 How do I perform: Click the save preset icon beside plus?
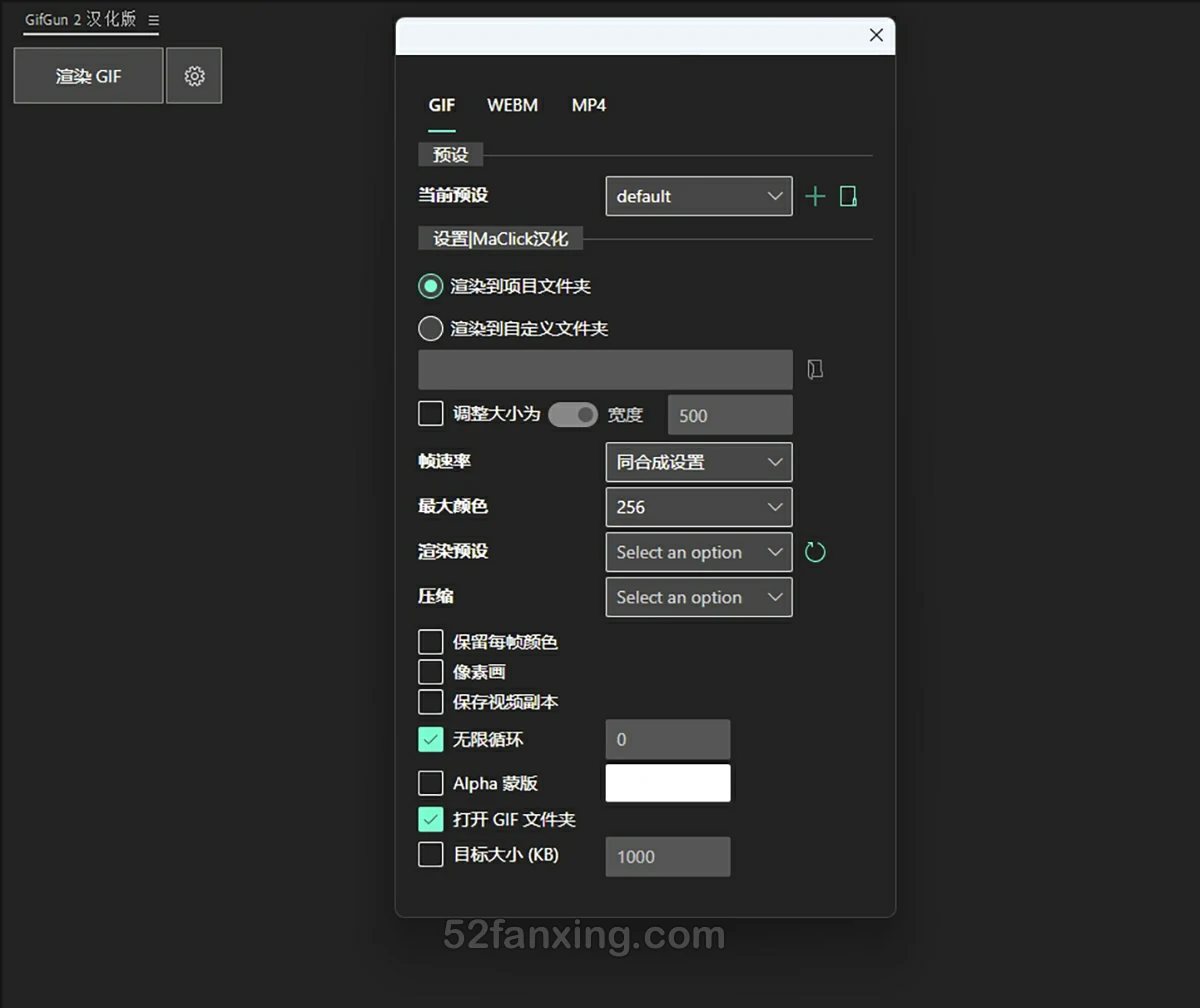[848, 196]
